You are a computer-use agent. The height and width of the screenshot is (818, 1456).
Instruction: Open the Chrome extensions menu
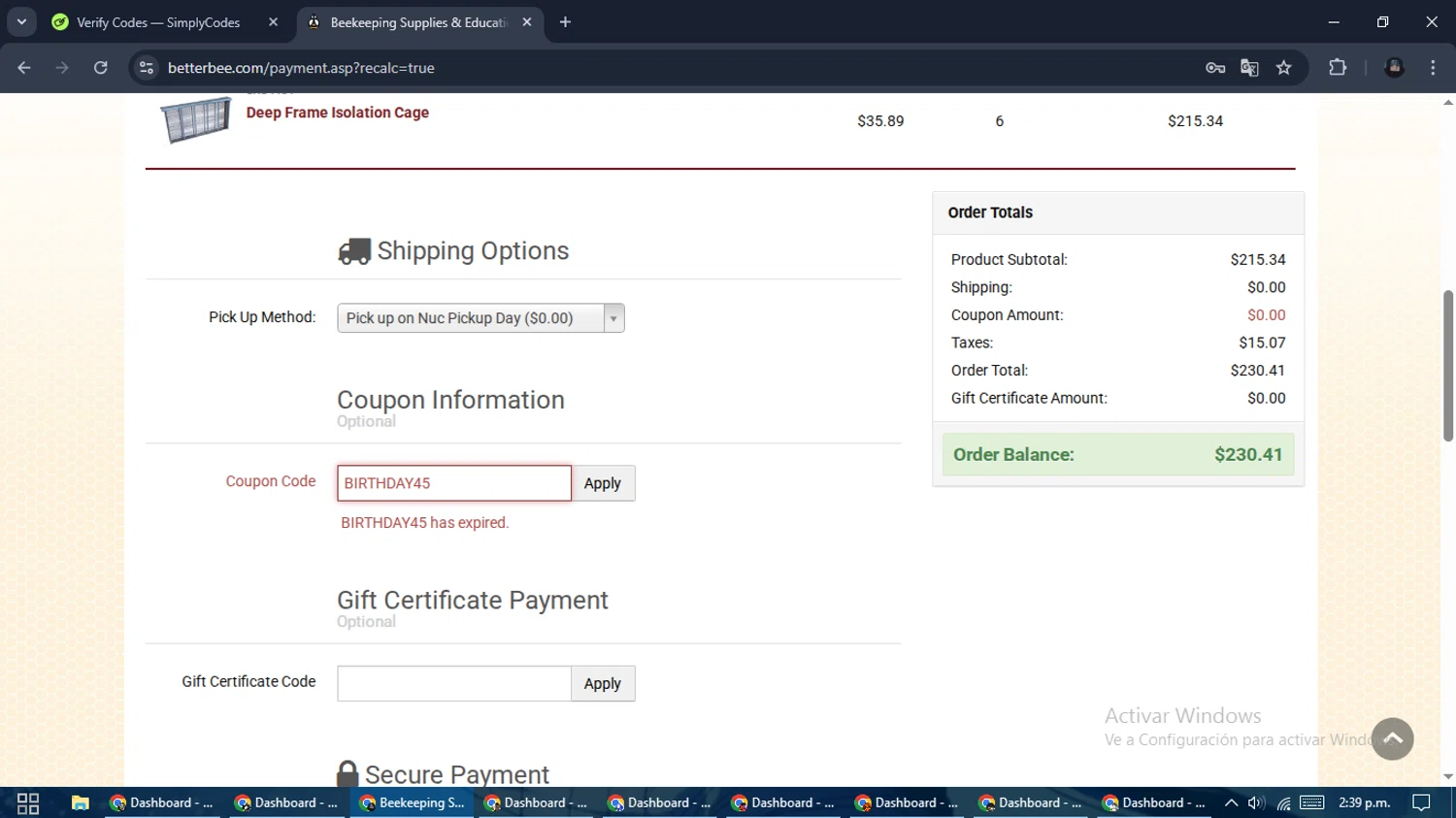1338,68
